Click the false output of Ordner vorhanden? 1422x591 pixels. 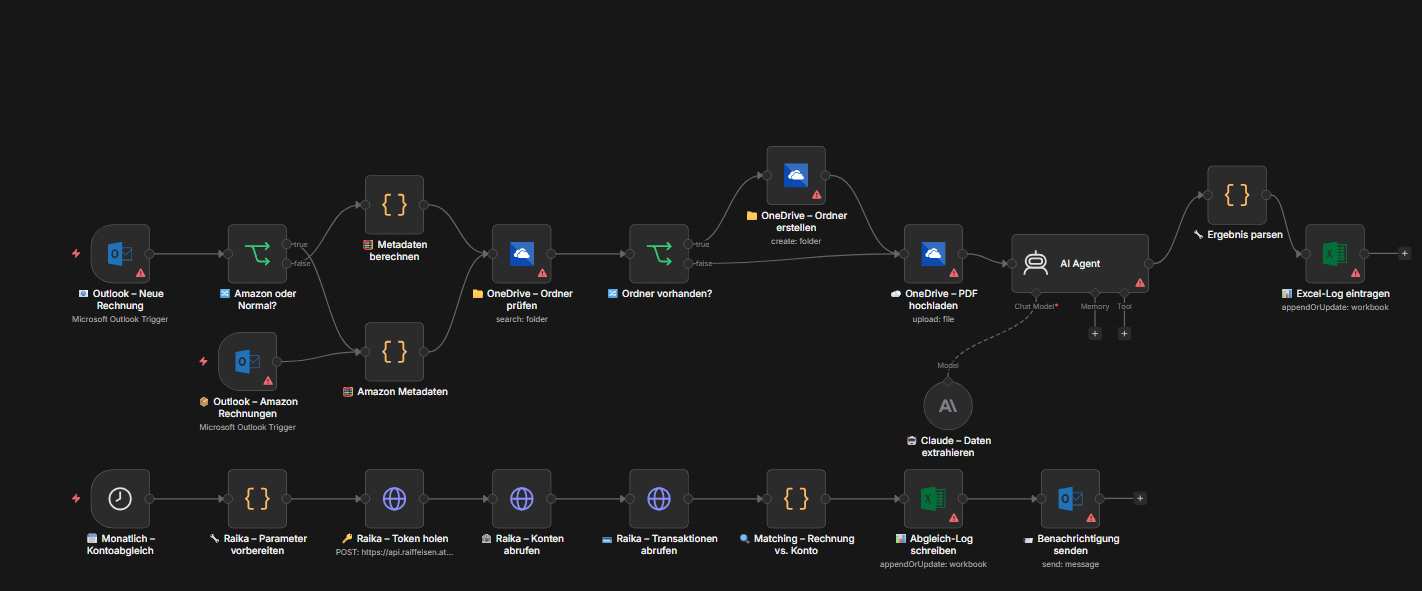[689, 263]
